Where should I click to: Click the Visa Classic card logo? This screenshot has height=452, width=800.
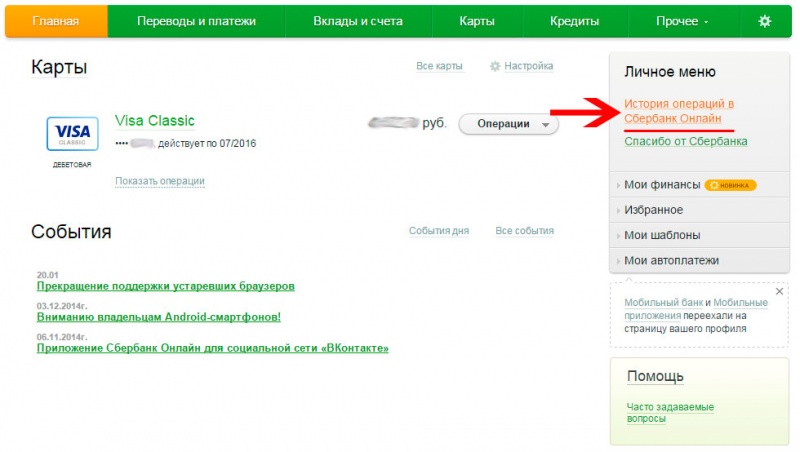(72, 134)
